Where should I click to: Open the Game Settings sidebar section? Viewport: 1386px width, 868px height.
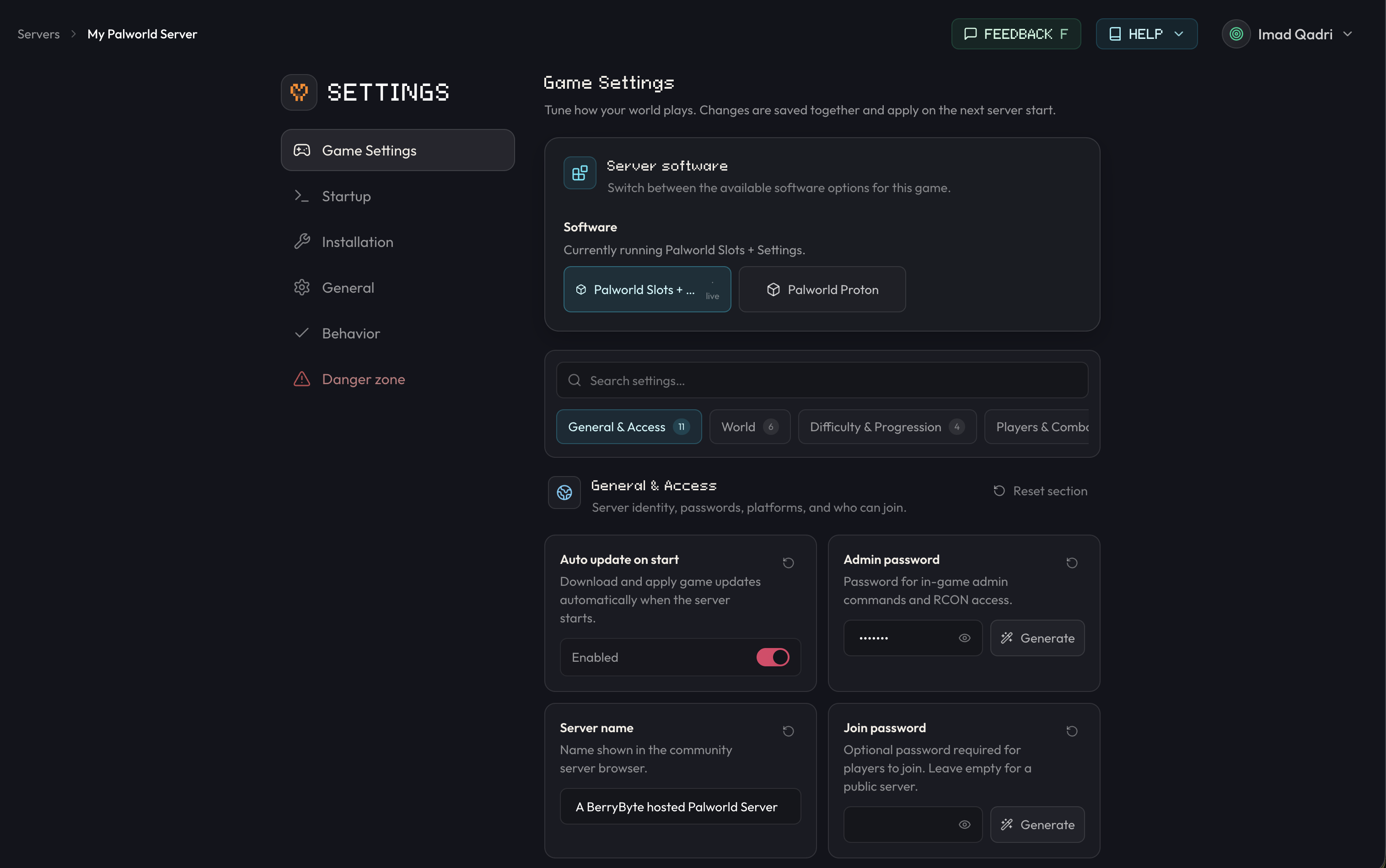click(x=398, y=150)
